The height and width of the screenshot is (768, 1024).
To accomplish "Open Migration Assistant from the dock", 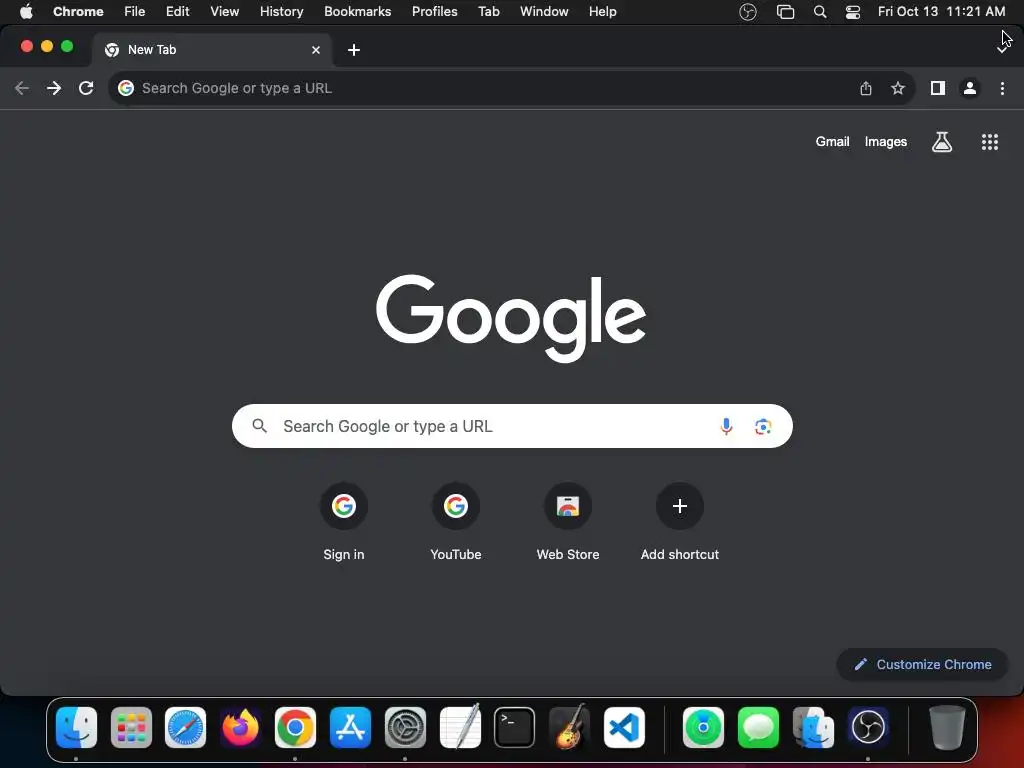I will [x=813, y=727].
